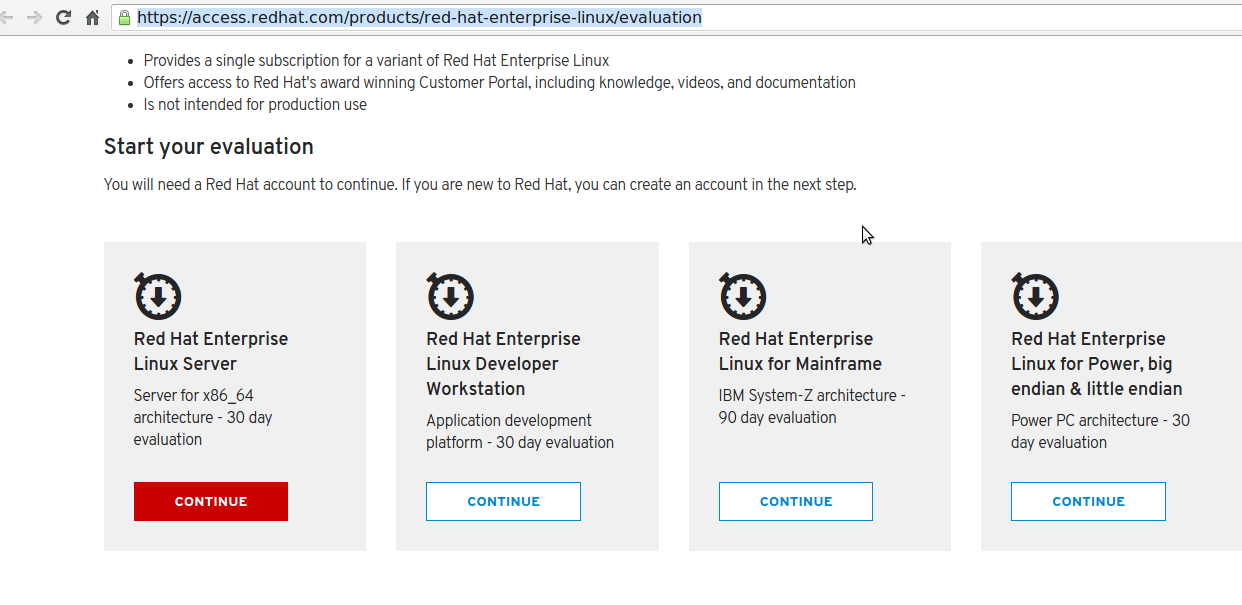
Task: Click the 'Provides a single subscription' bullet
Action: point(376,61)
